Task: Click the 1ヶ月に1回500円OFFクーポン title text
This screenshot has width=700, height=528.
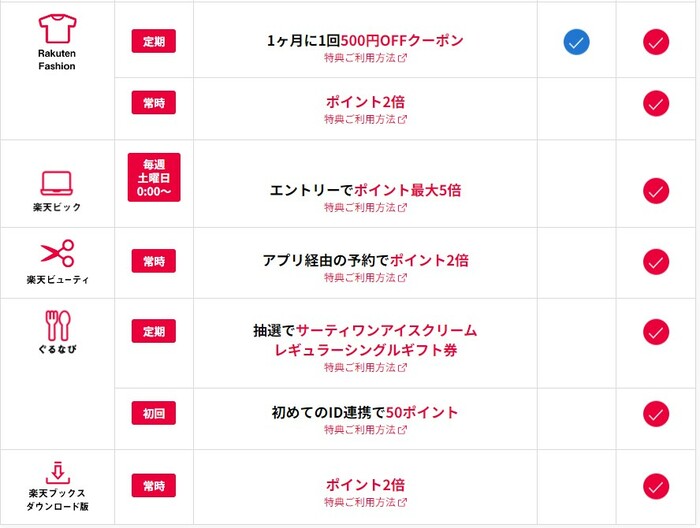Action: [x=365, y=40]
